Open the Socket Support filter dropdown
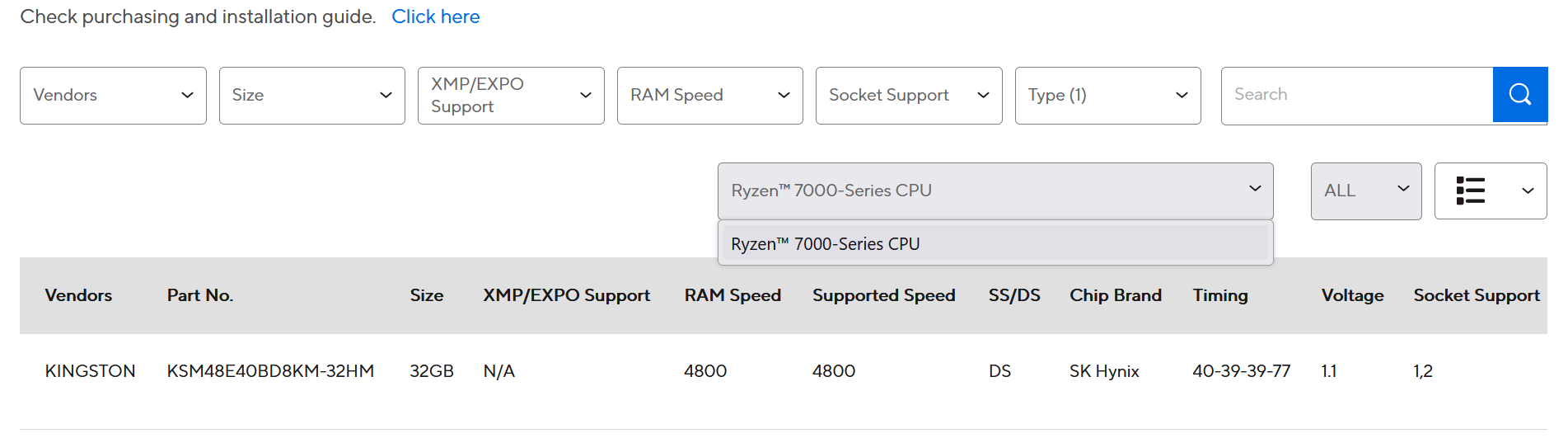This screenshot has height=438, width=1568. pyautogui.click(x=908, y=96)
